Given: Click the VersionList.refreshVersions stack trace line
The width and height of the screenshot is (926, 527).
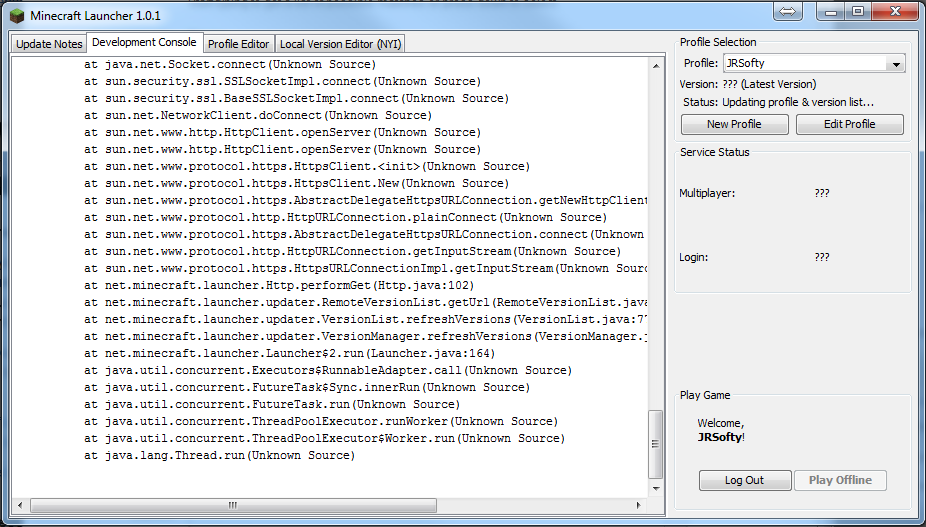Looking at the screenshot, I should [x=366, y=320].
